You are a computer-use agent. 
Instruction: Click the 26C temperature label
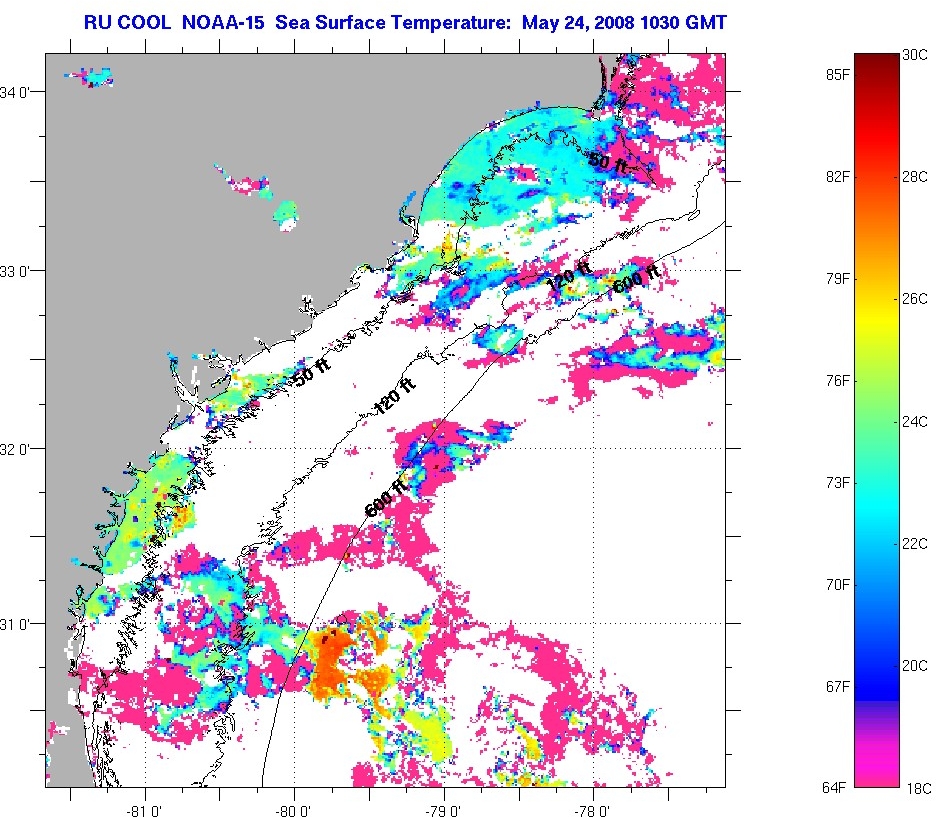click(x=915, y=299)
